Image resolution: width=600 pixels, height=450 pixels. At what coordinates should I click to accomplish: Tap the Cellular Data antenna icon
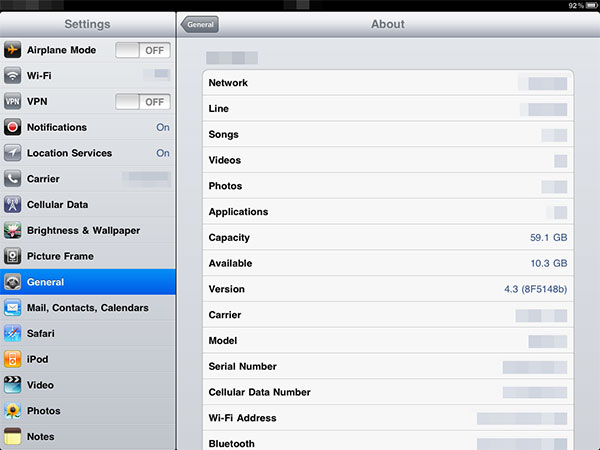point(12,205)
